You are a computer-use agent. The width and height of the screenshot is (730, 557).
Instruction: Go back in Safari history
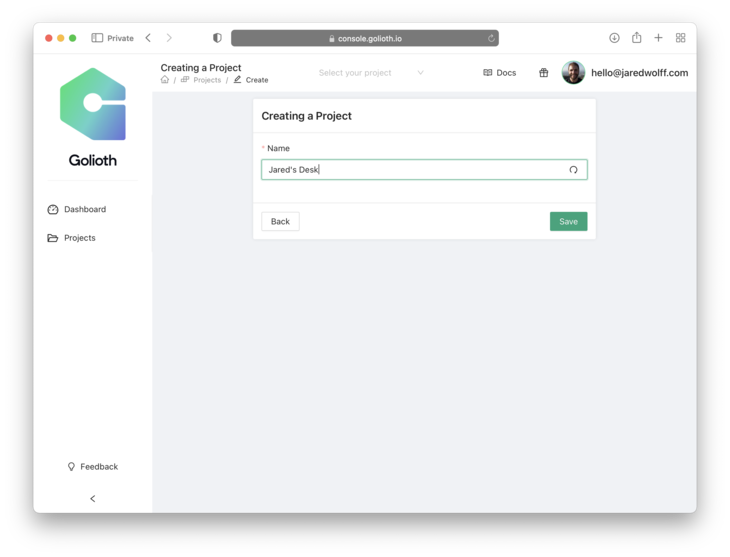(148, 38)
